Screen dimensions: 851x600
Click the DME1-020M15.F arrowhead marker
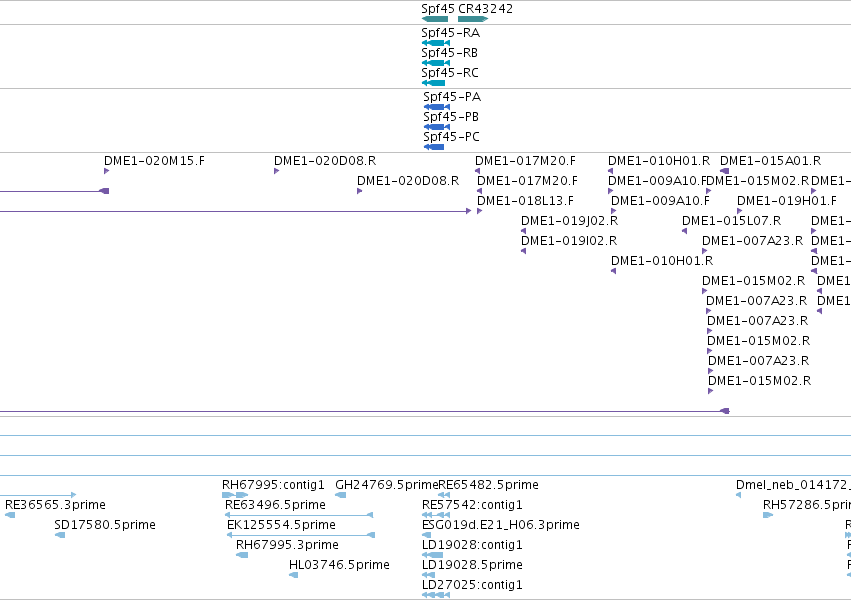(x=106, y=171)
